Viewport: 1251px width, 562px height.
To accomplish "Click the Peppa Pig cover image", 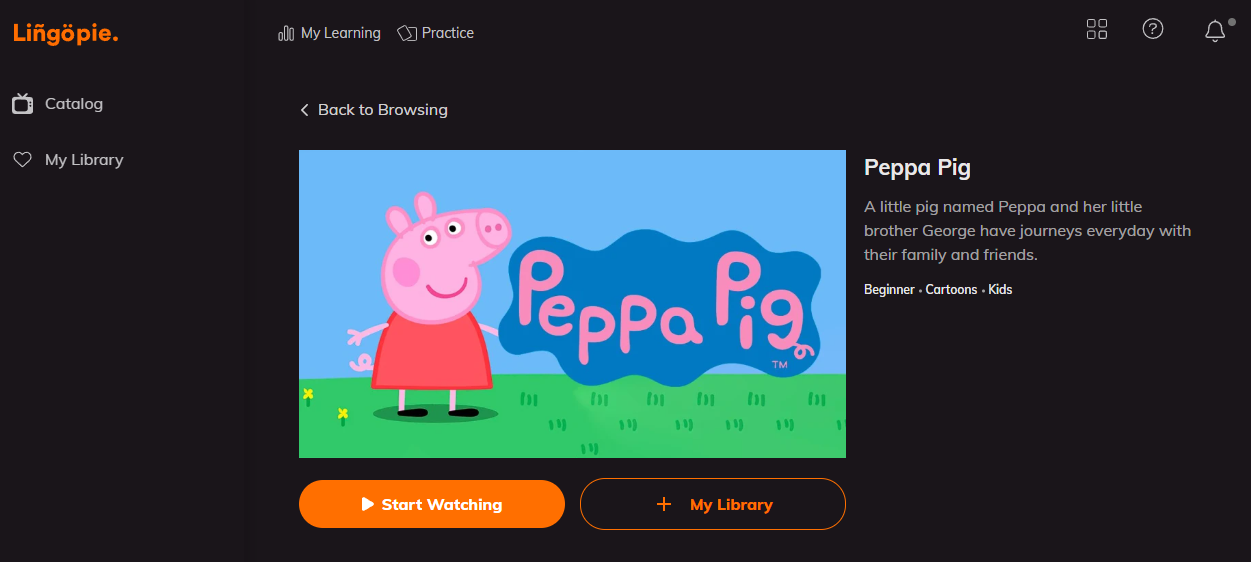I will click(x=572, y=304).
